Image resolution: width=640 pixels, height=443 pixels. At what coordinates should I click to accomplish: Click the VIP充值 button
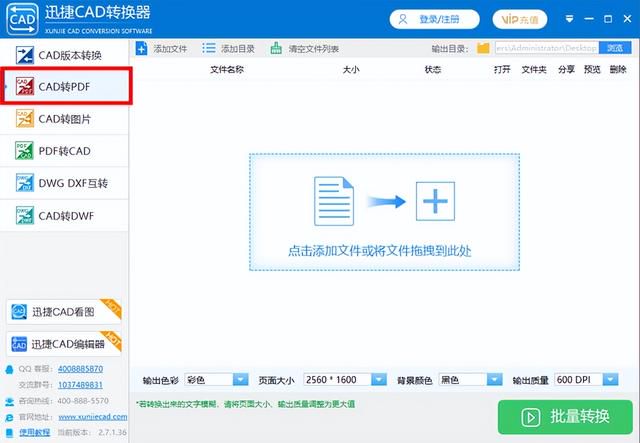[520, 19]
